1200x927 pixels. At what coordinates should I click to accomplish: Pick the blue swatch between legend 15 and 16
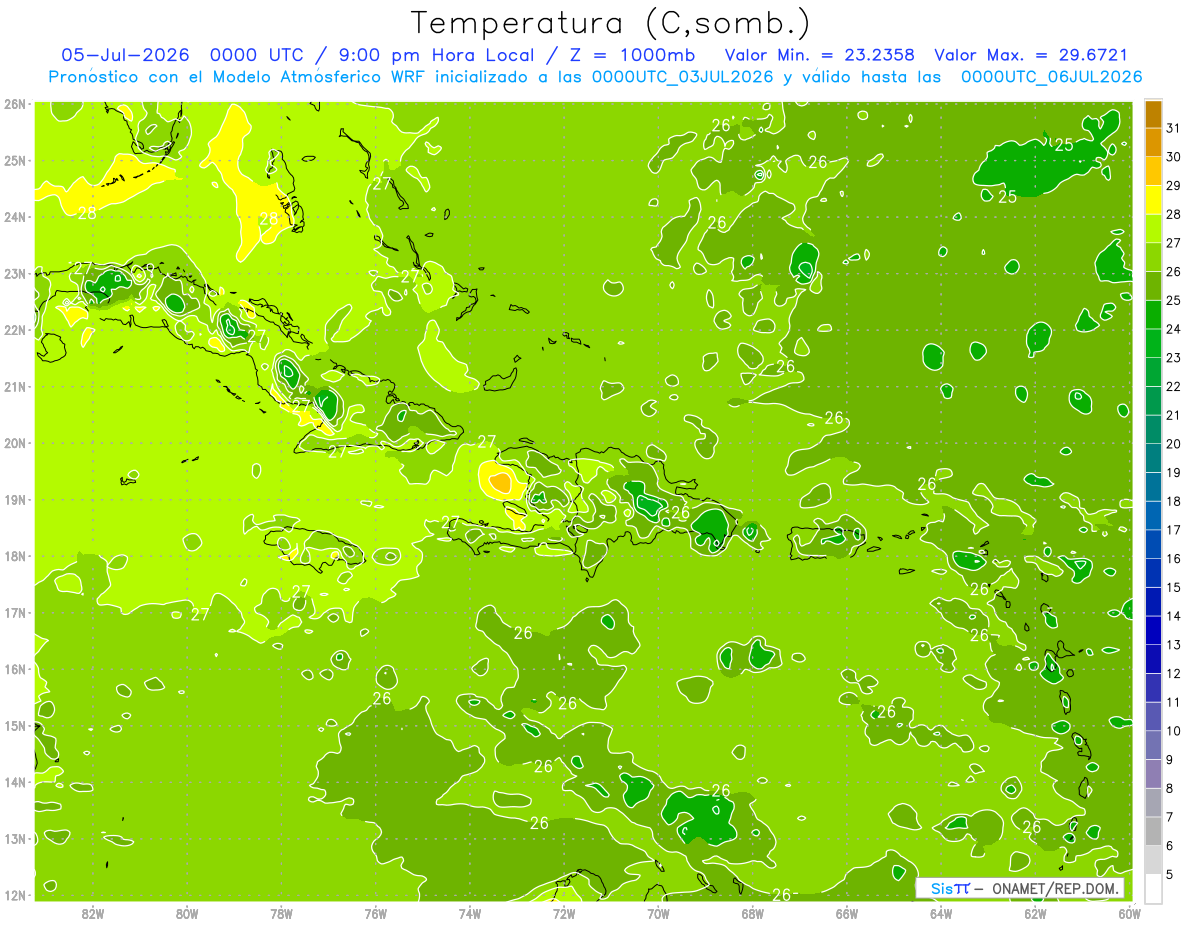[1153, 573]
